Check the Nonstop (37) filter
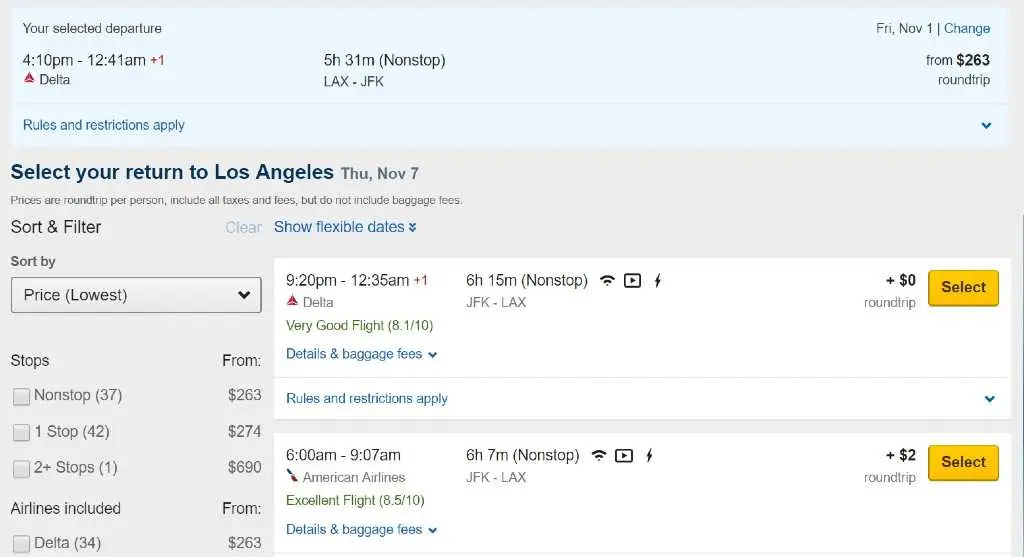Viewport: 1024px width, 557px height. (x=22, y=396)
